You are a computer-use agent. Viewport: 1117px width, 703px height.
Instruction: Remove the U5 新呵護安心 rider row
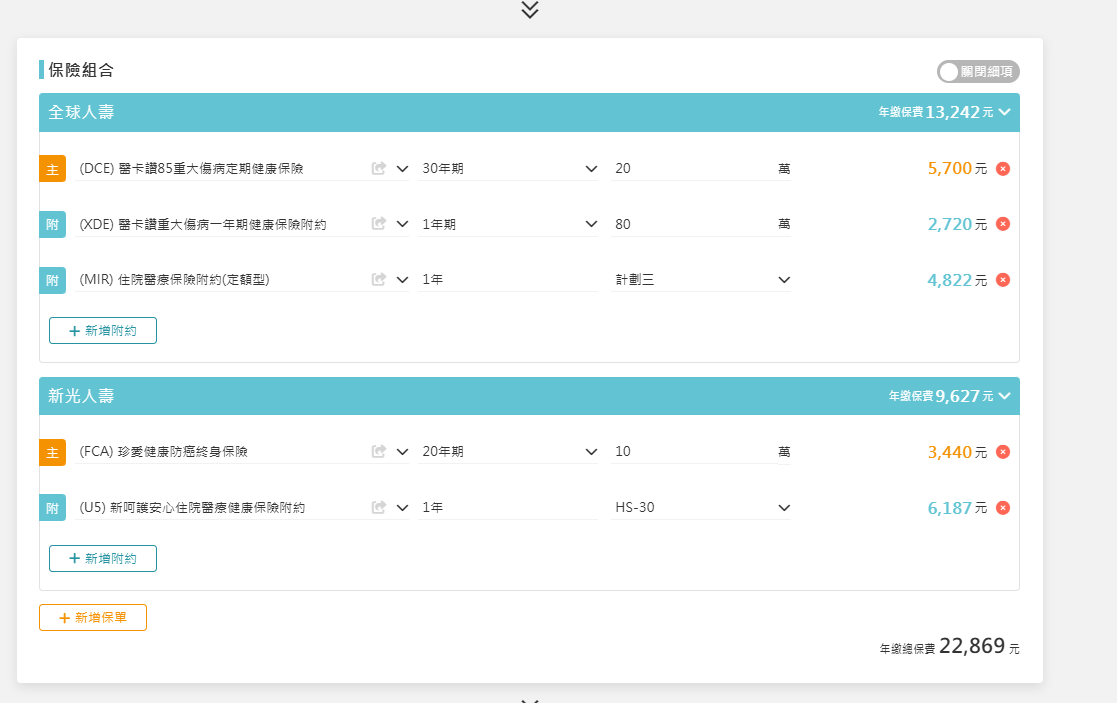tap(1003, 508)
